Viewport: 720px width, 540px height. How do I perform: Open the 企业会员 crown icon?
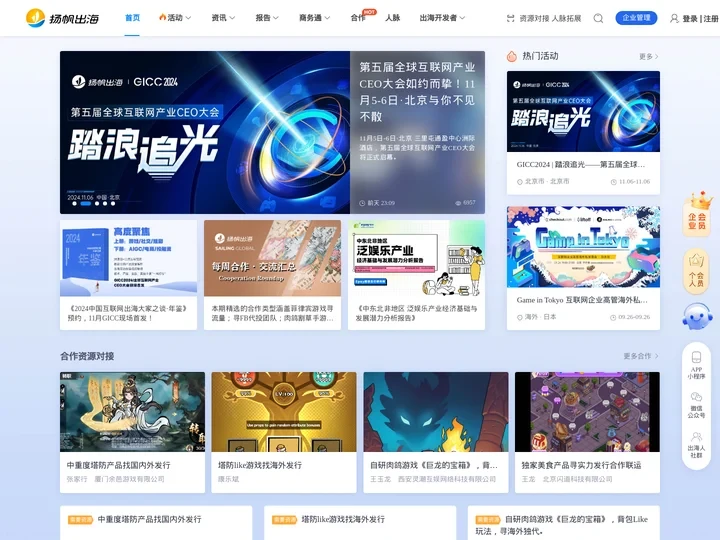click(697, 214)
